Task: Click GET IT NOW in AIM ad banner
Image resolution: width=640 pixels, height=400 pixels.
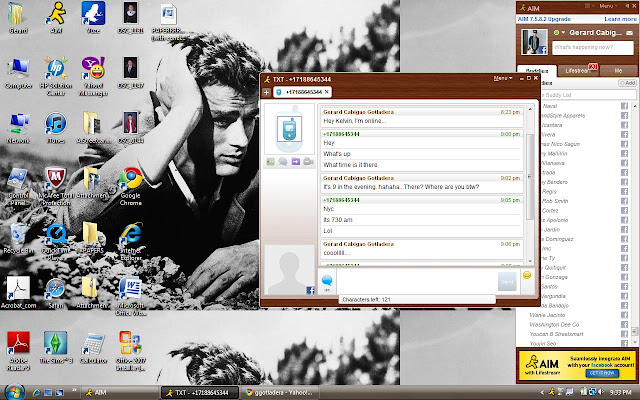Action: [602, 373]
